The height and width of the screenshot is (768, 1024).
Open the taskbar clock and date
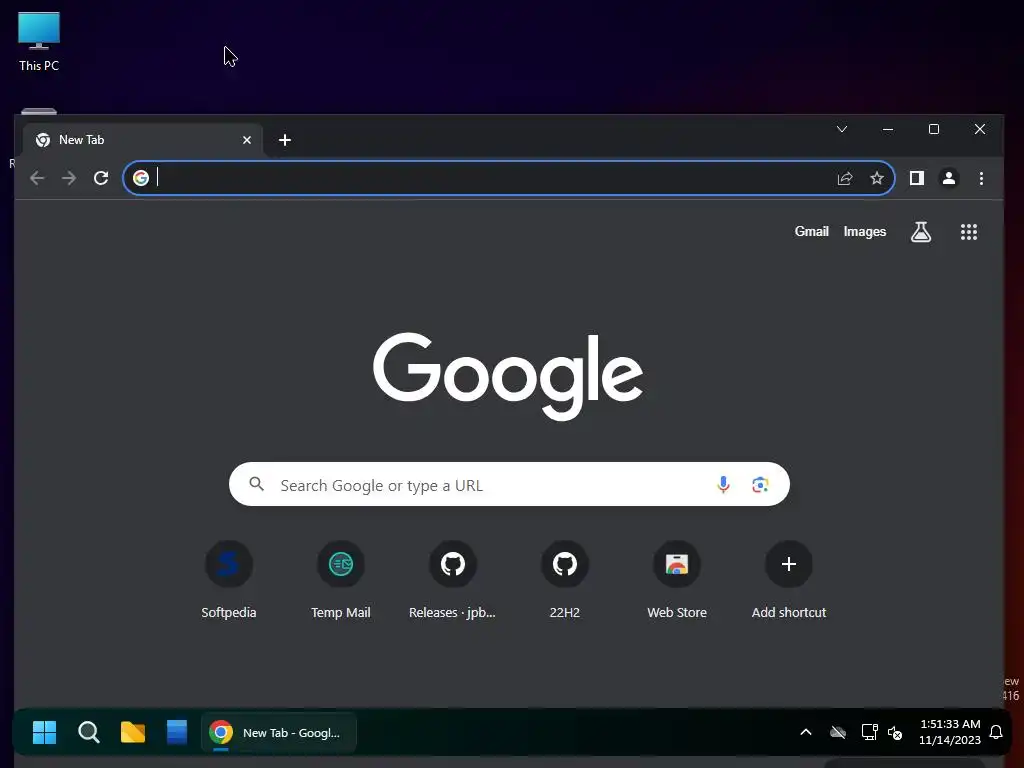click(950, 732)
